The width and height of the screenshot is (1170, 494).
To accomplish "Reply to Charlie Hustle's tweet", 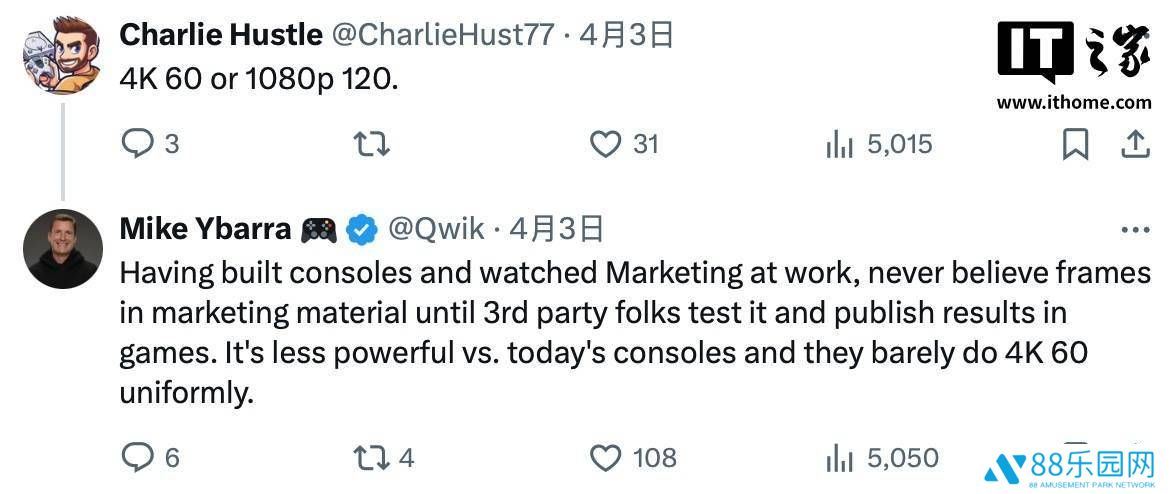I will (136, 144).
